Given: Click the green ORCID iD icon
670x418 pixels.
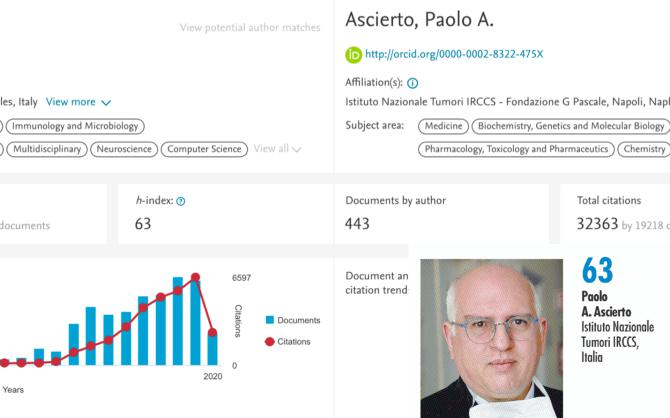Looking at the screenshot, I should tap(353, 55).
